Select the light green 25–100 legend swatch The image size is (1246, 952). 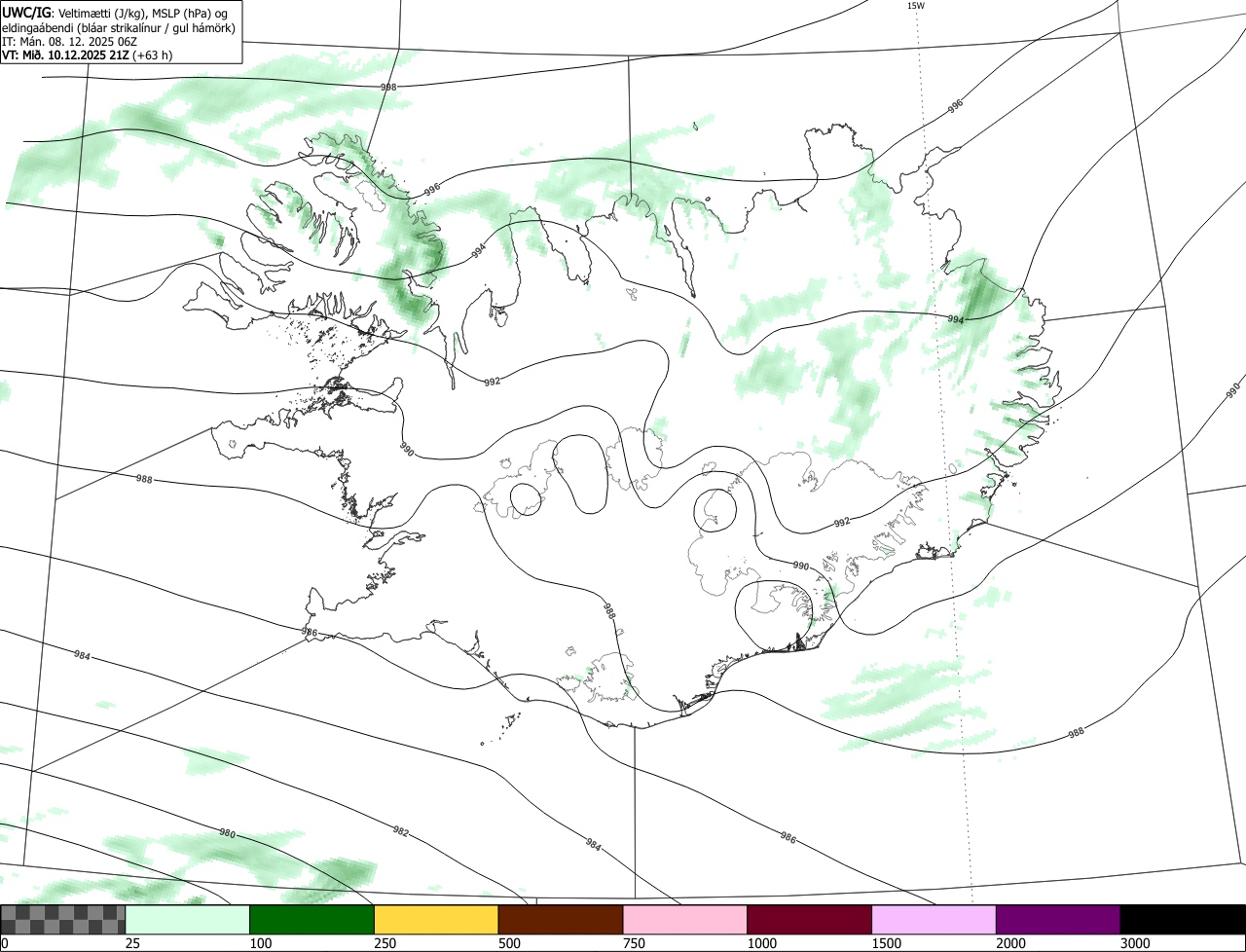tap(188, 920)
